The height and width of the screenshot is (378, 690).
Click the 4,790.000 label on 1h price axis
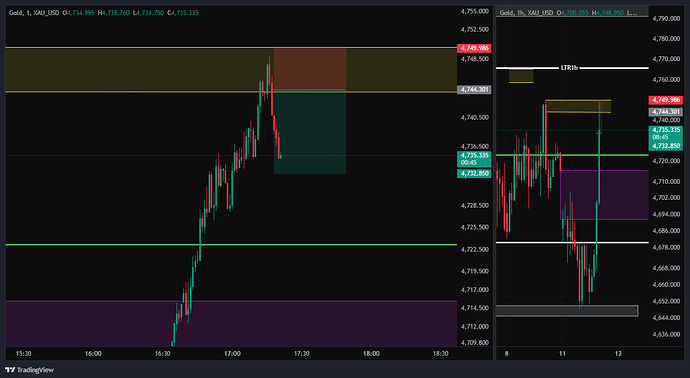[666, 18]
